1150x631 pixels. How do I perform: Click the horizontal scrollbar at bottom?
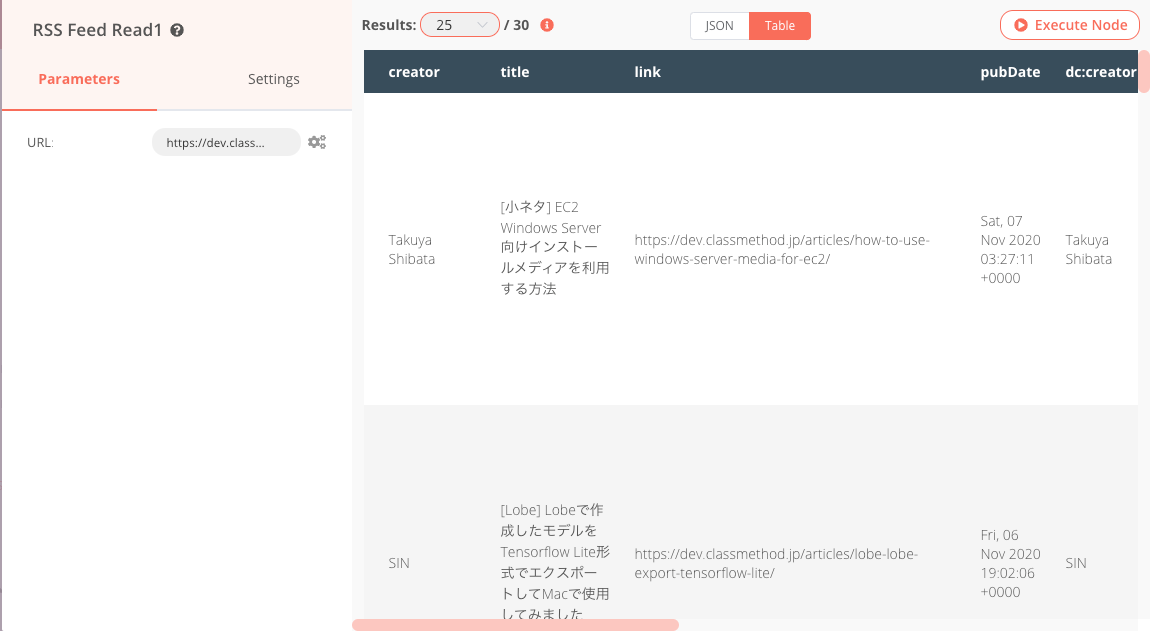515,625
